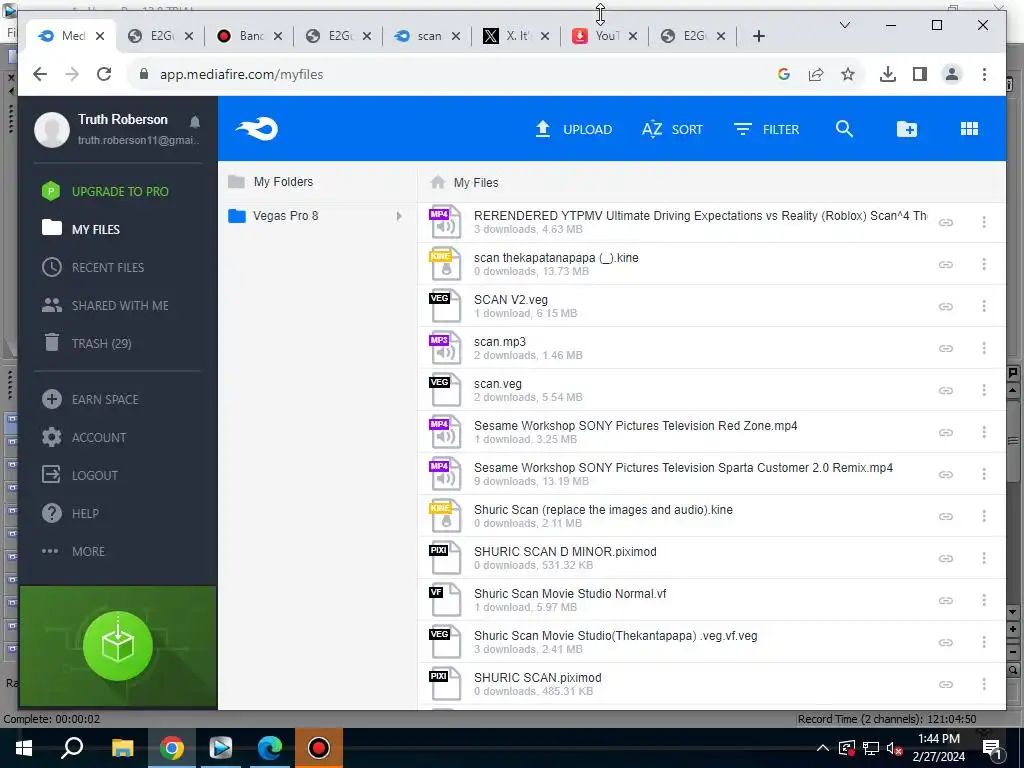Open more options for RERENDERED YTPMV file
Viewport: 1024px width, 768px height.
pos(984,222)
